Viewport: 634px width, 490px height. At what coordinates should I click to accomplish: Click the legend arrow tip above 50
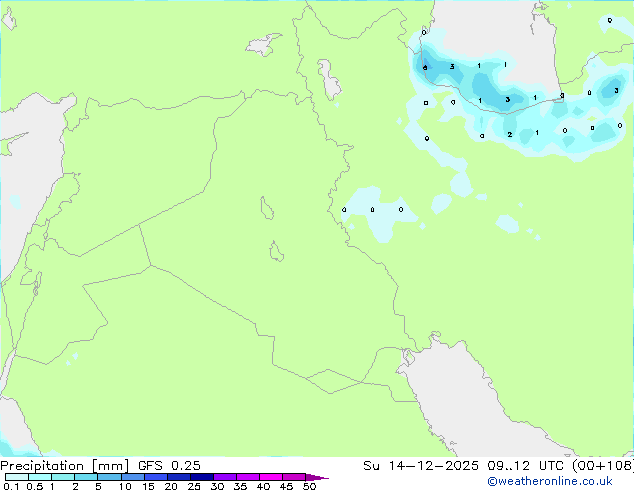317,477
